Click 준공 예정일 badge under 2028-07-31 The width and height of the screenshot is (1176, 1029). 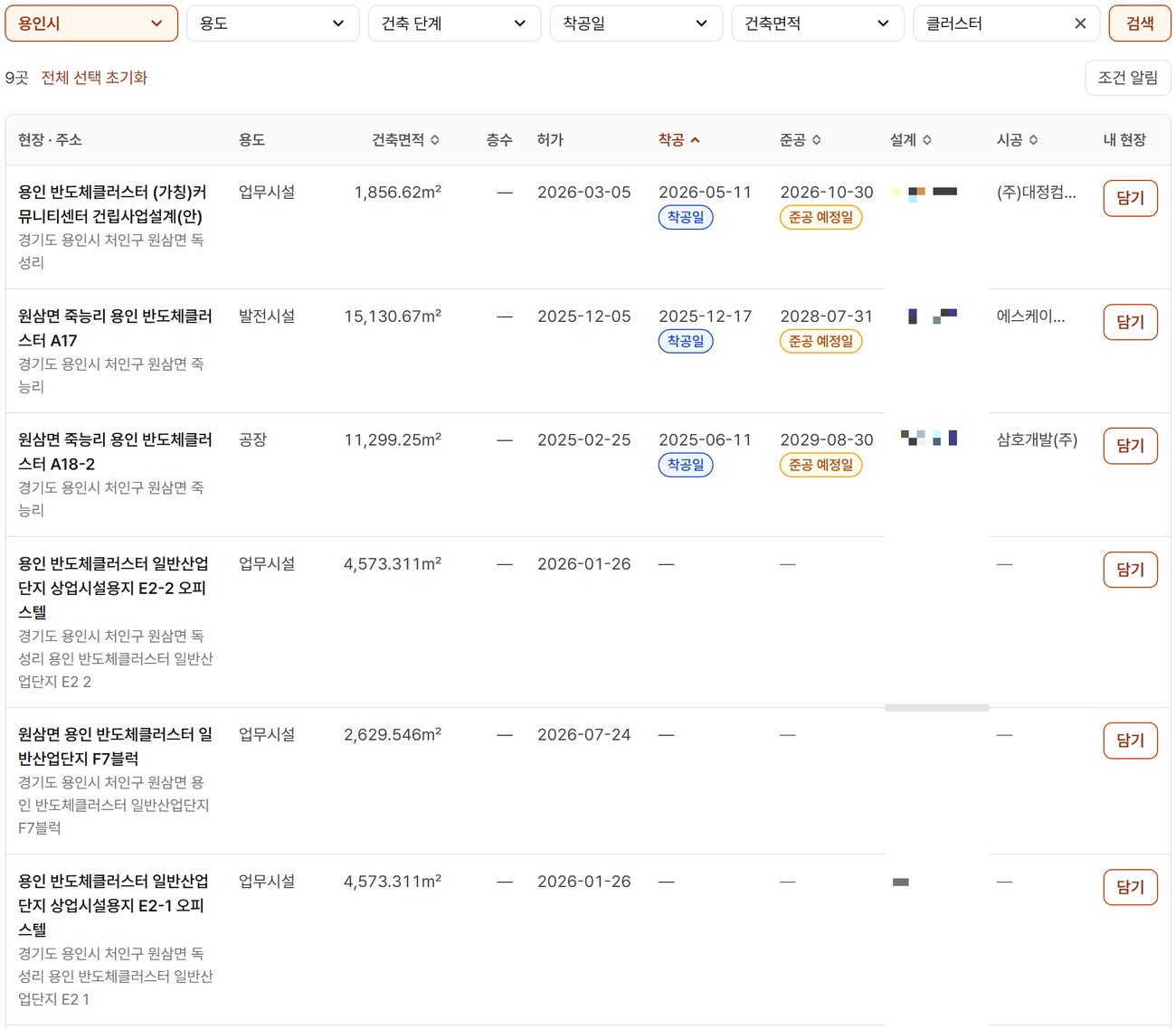[x=820, y=341]
